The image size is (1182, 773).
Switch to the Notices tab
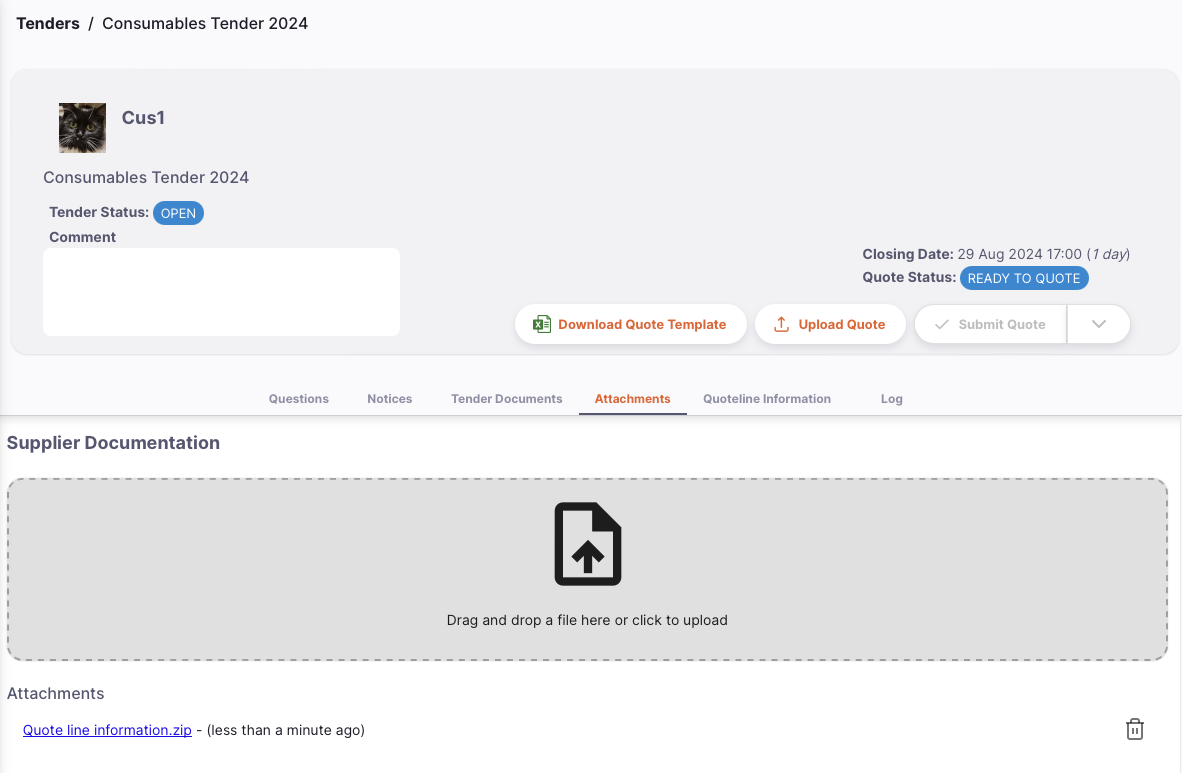pyautogui.click(x=390, y=399)
